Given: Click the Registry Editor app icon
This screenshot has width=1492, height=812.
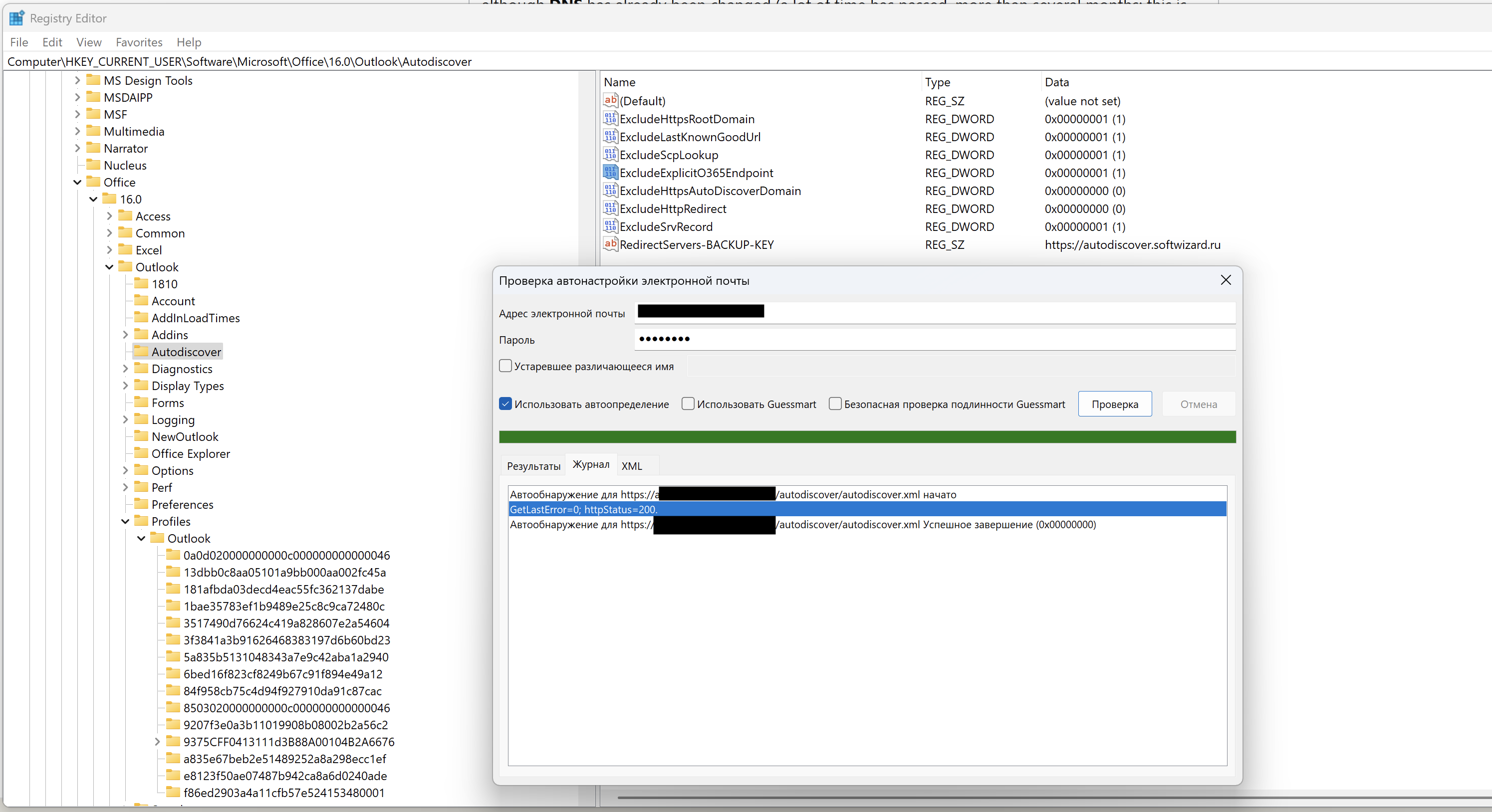Looking at the screenshot, I should click(x=17, y=18).
